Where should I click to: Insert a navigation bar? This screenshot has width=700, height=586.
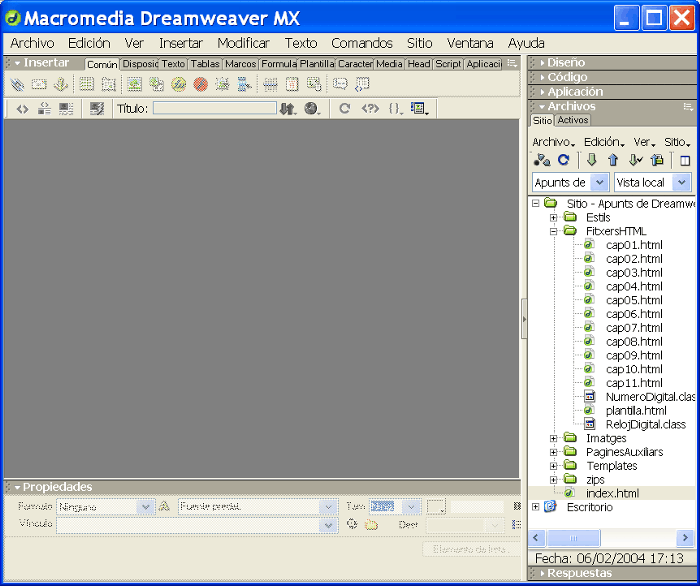(x=244, y=84)
